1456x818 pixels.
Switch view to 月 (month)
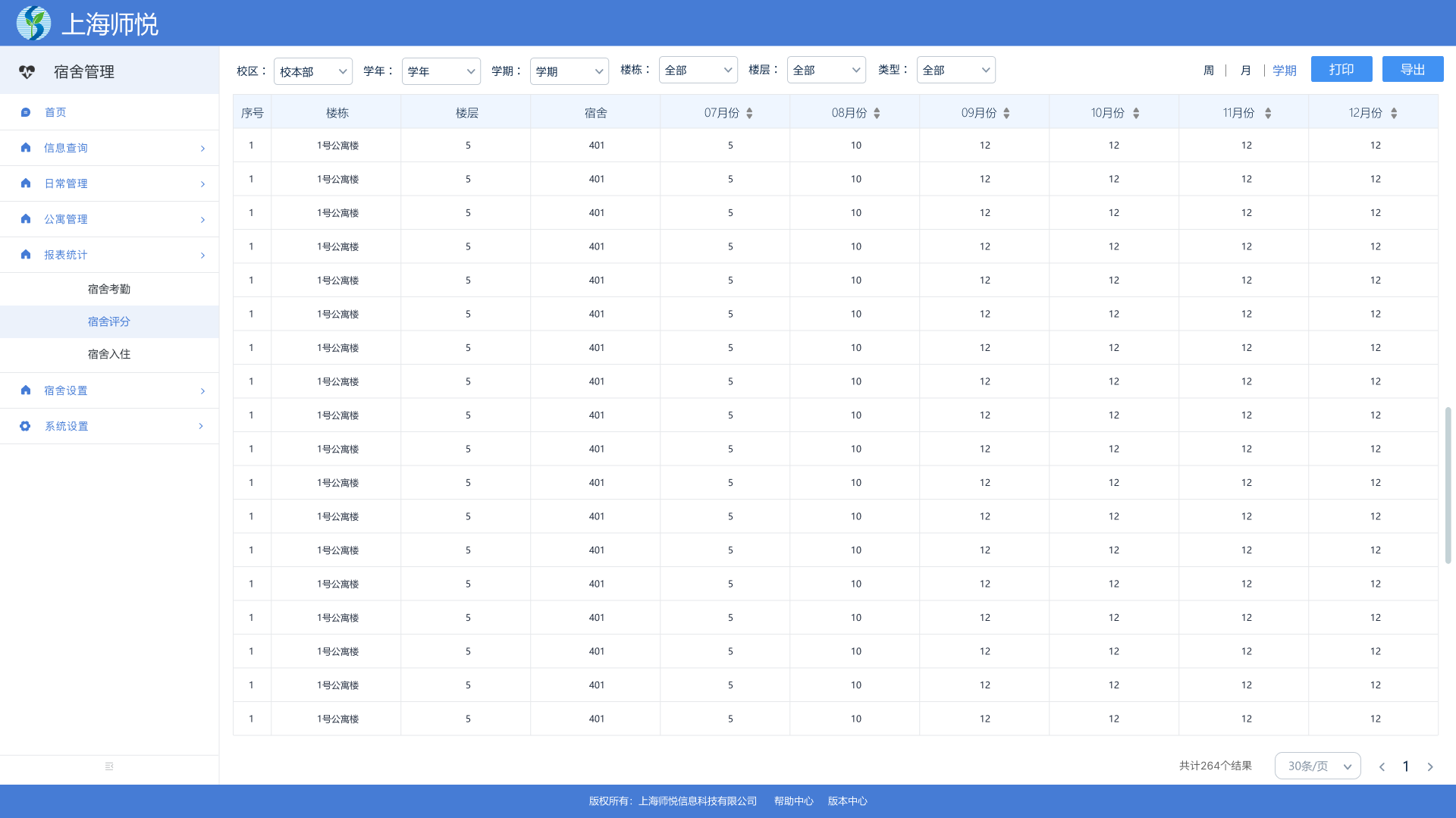[1245, 71]
